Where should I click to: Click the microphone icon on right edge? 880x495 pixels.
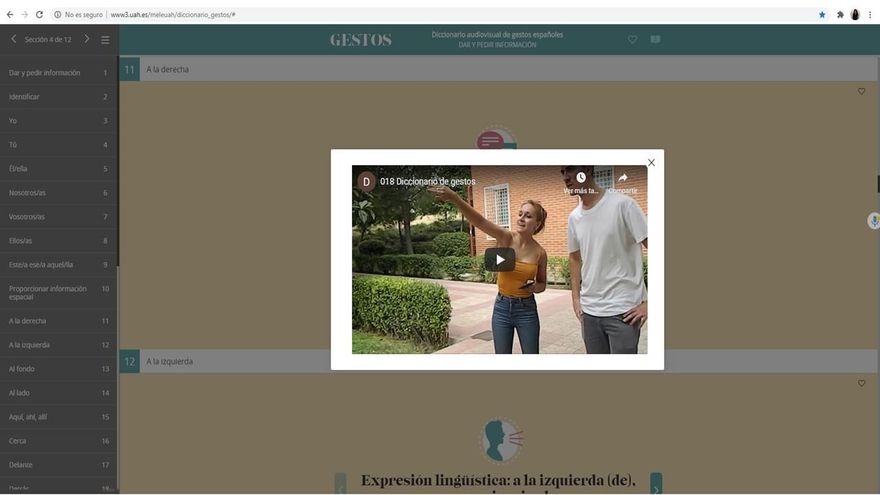click(873, 221)
